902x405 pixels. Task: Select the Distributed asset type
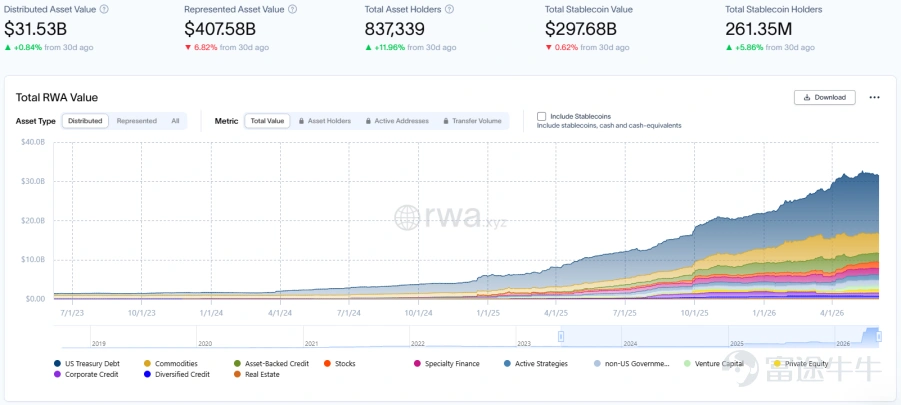point(85,121)
